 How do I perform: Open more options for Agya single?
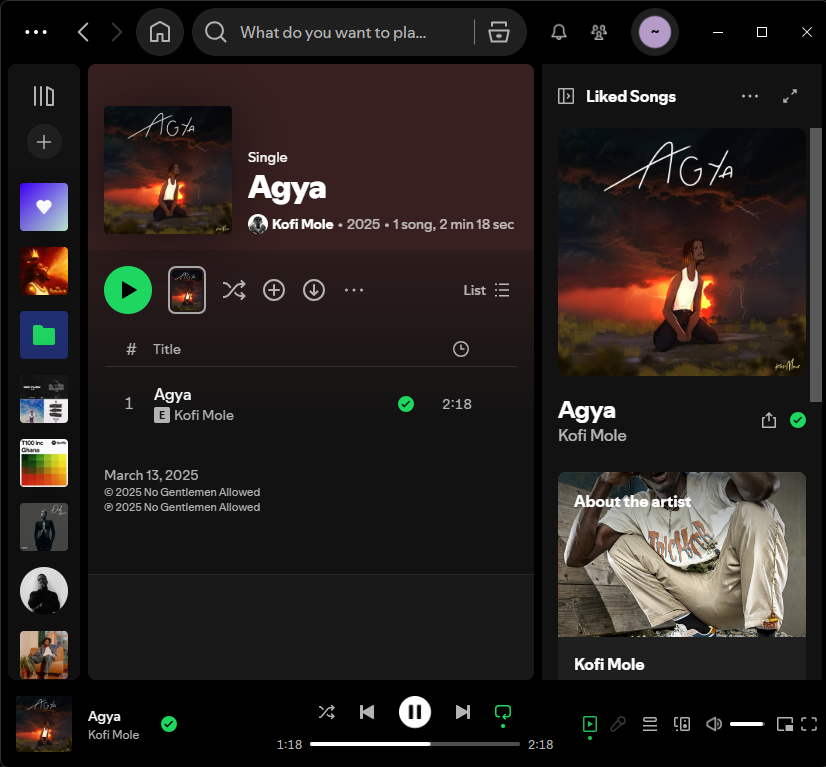[354, 290]
